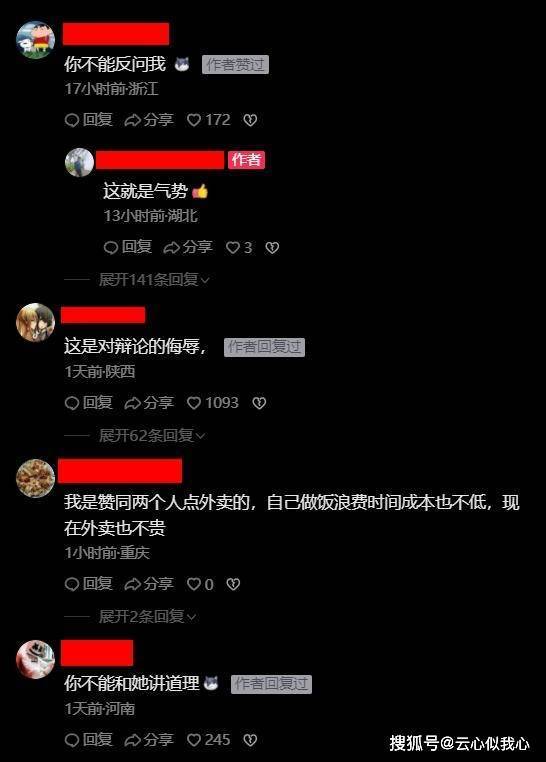Expand the 2 replies thread
546x762 pixels.
click(x=147, y=617)
